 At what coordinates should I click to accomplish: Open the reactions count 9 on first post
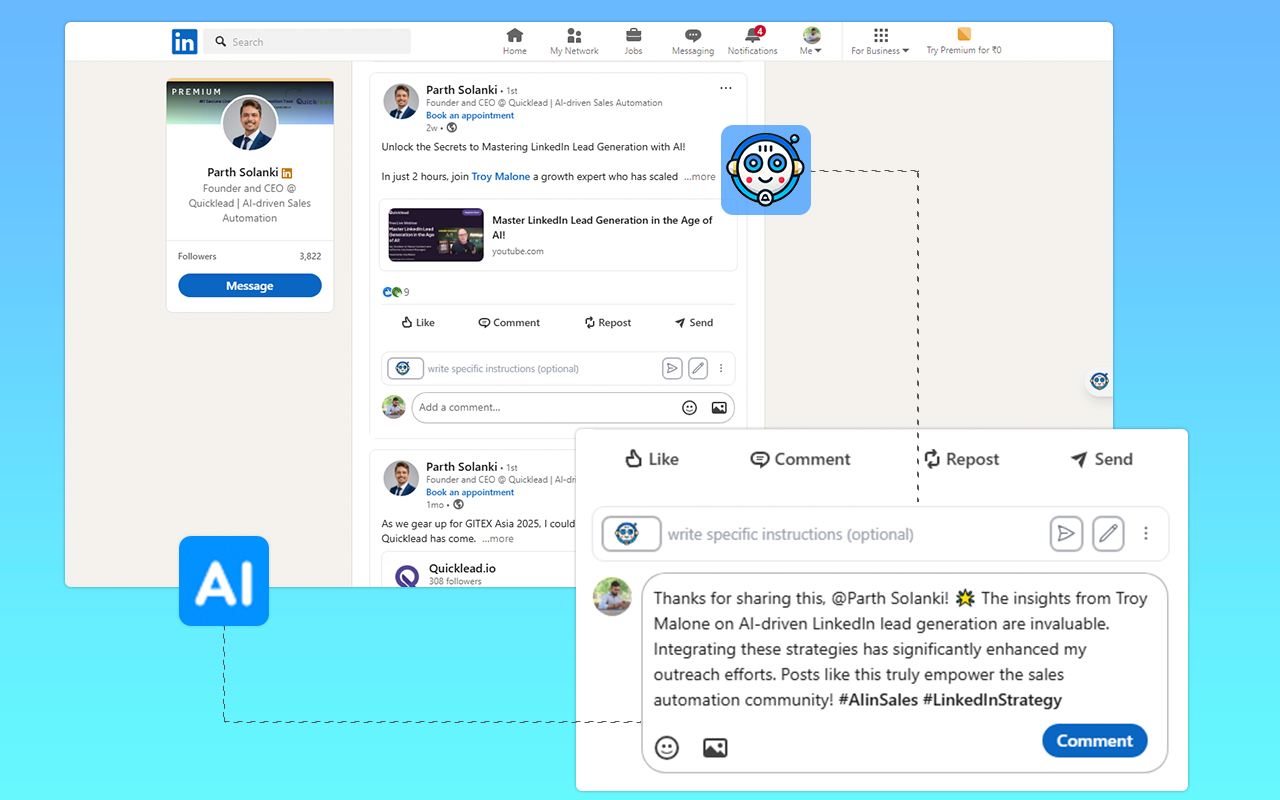[x=397, y=292]
